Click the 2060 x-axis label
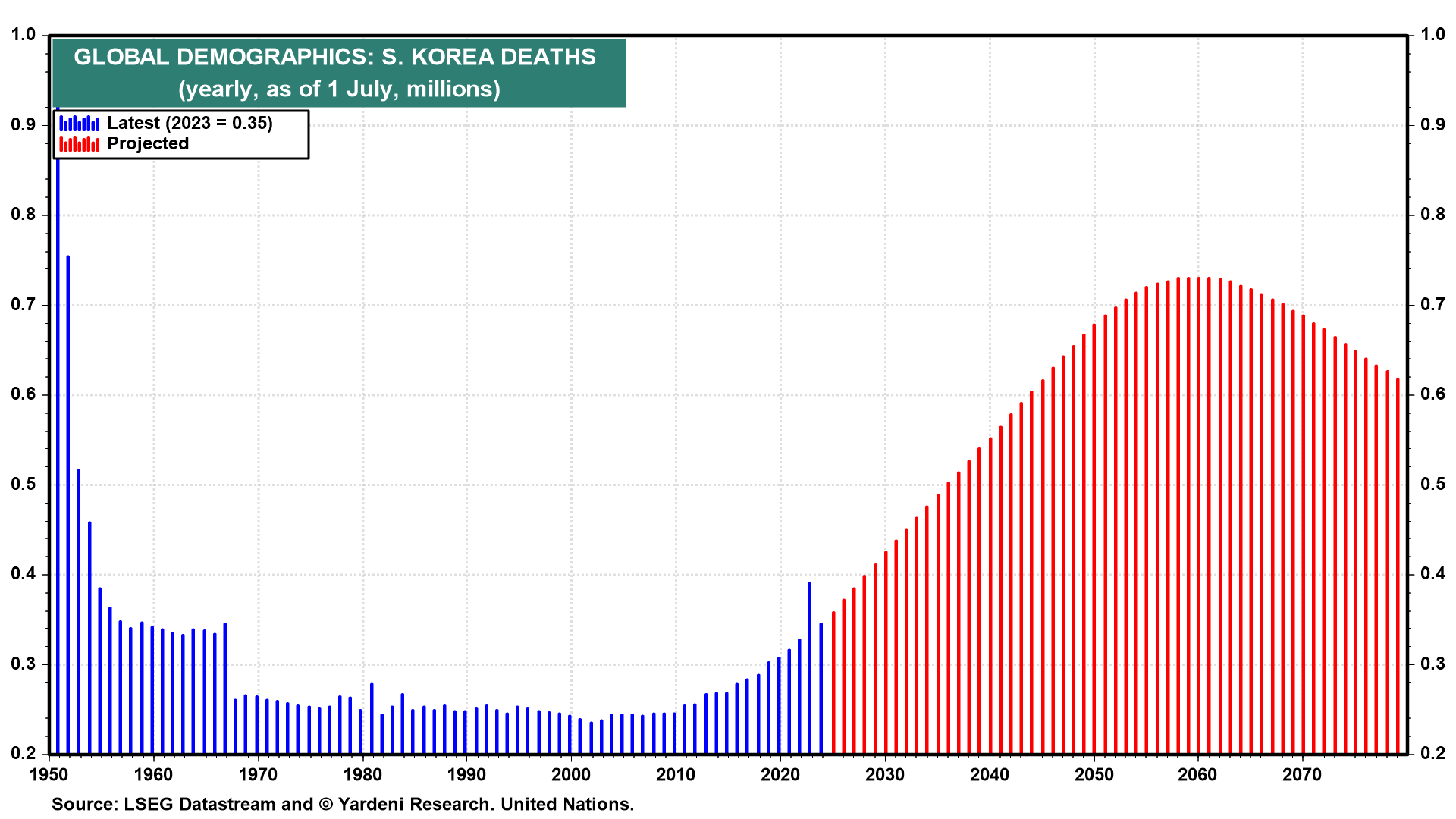The width and height of the screenshot is (1456, 819). [x=1198, y=775]
